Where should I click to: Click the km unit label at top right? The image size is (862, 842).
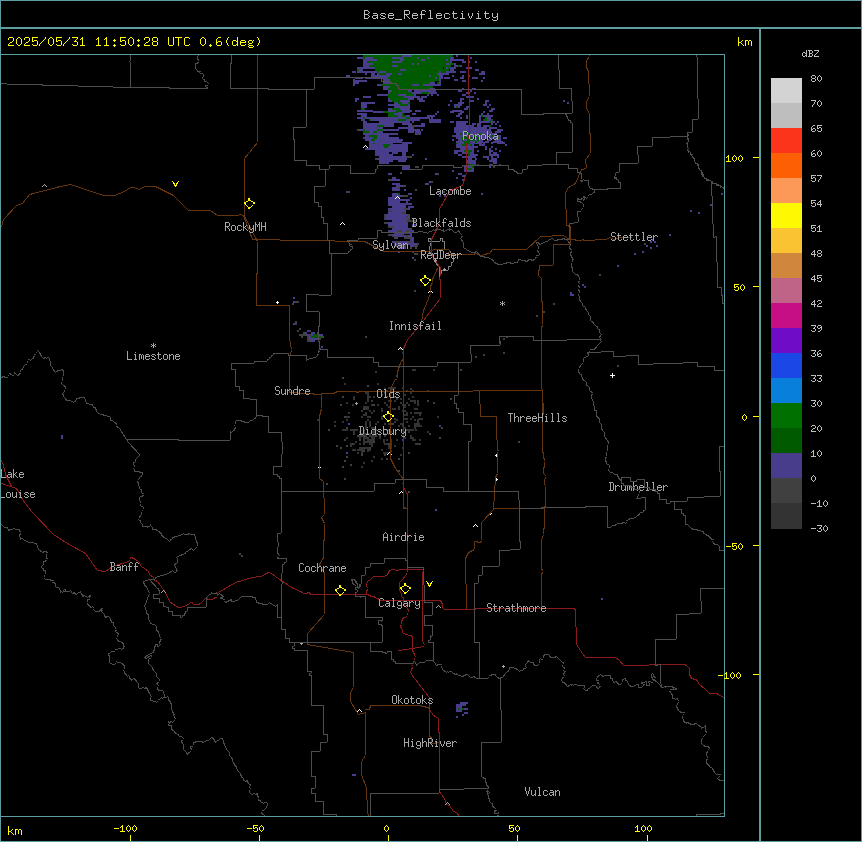tap(744, 42)
